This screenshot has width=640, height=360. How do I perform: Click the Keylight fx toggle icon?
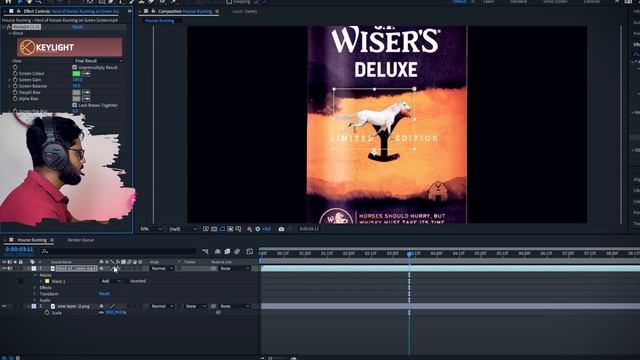pyautogui.click(x=9, y=27)
